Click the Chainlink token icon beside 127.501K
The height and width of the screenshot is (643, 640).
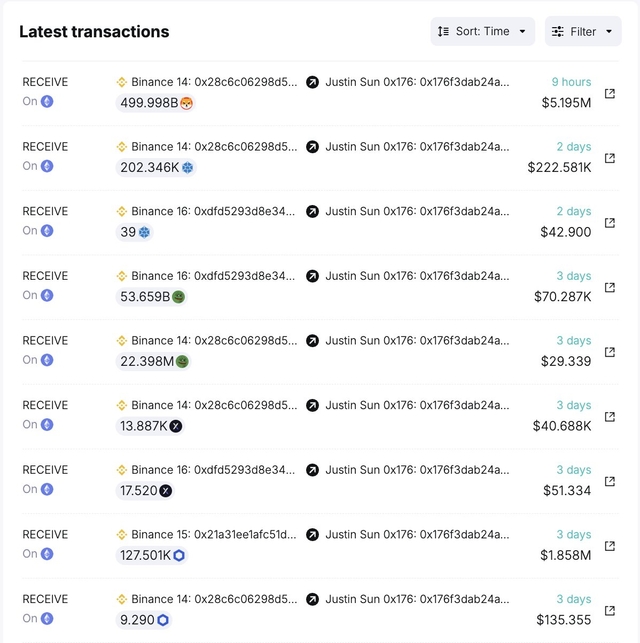[x=179, y=556]
